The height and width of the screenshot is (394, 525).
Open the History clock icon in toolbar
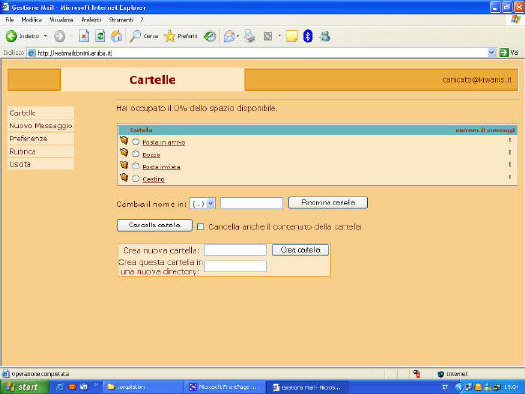pyautogui.click(x=210, y=36)
